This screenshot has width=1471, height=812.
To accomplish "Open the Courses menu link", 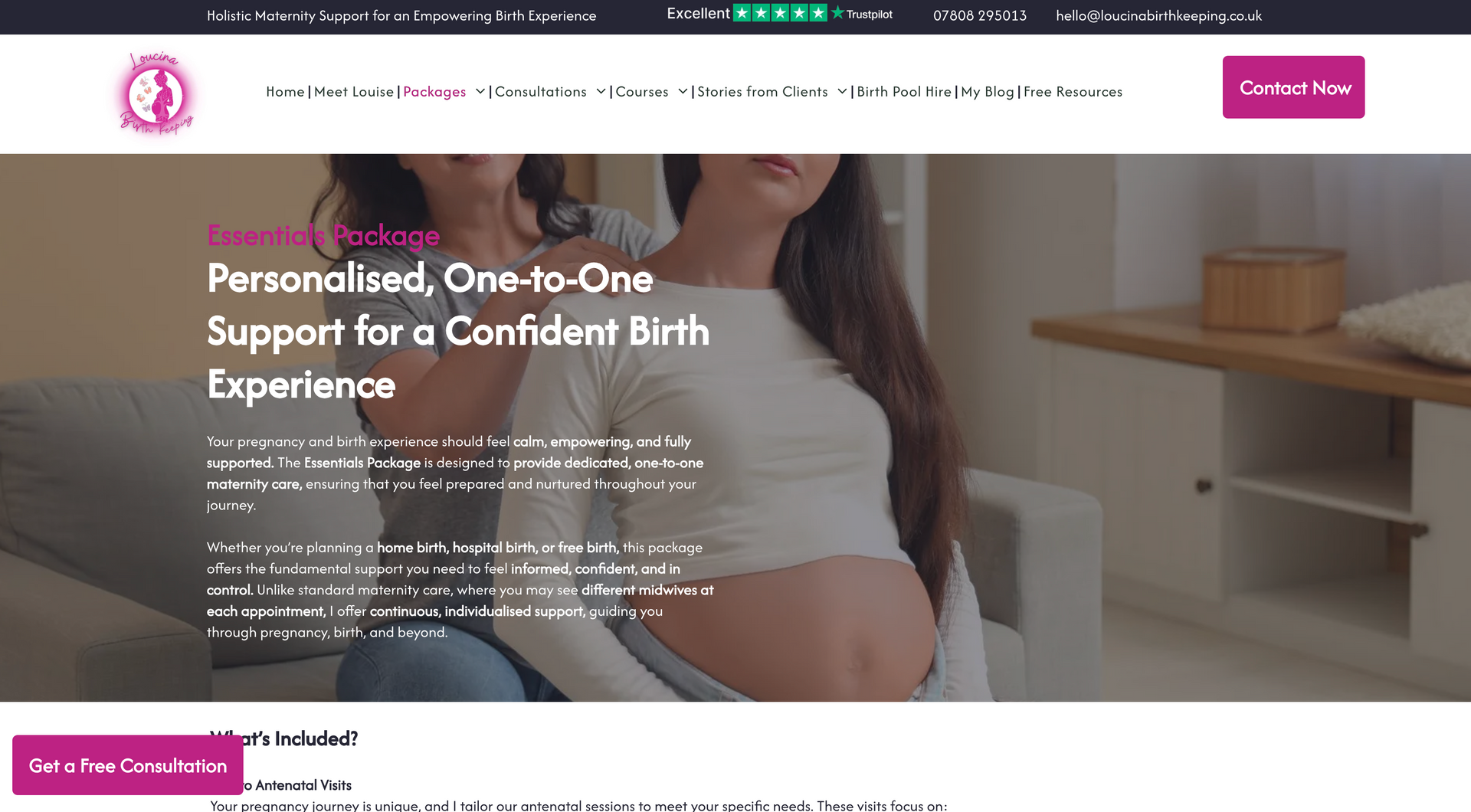I will click(x=642, y=92).
